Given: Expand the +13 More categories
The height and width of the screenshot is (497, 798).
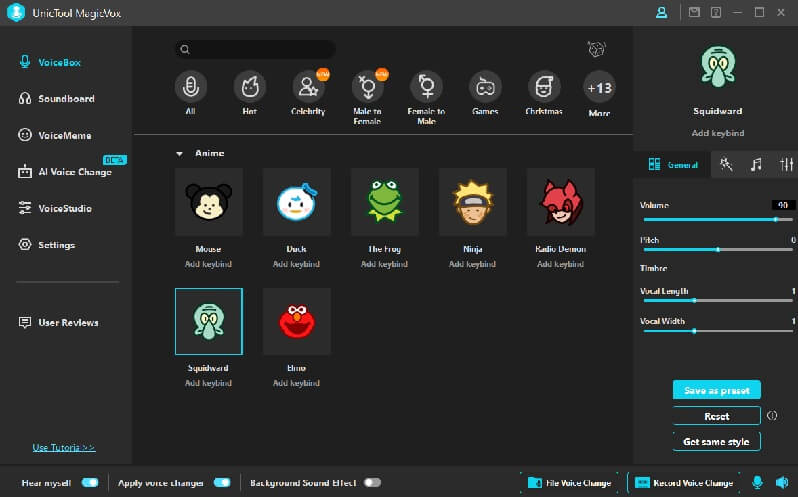Looking at the screenshot, I should (599, 87).
